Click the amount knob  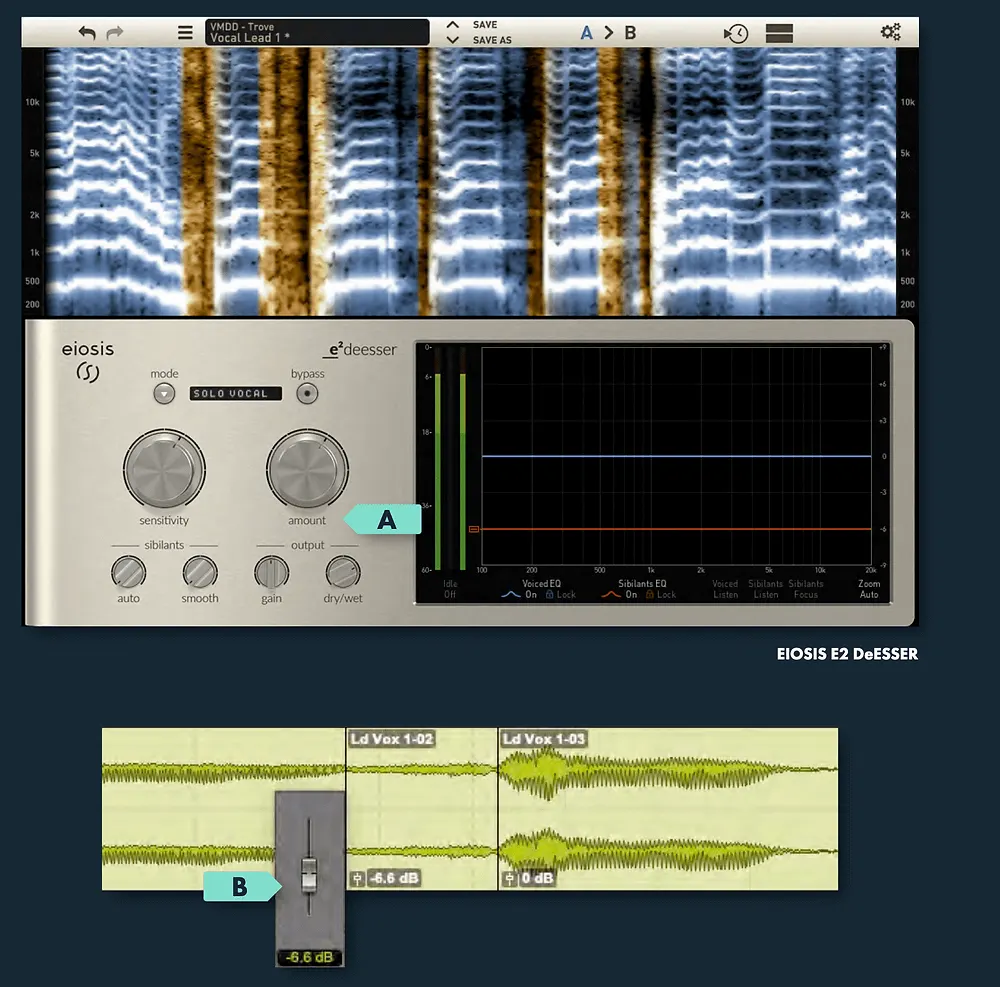(x=307, y=469)
